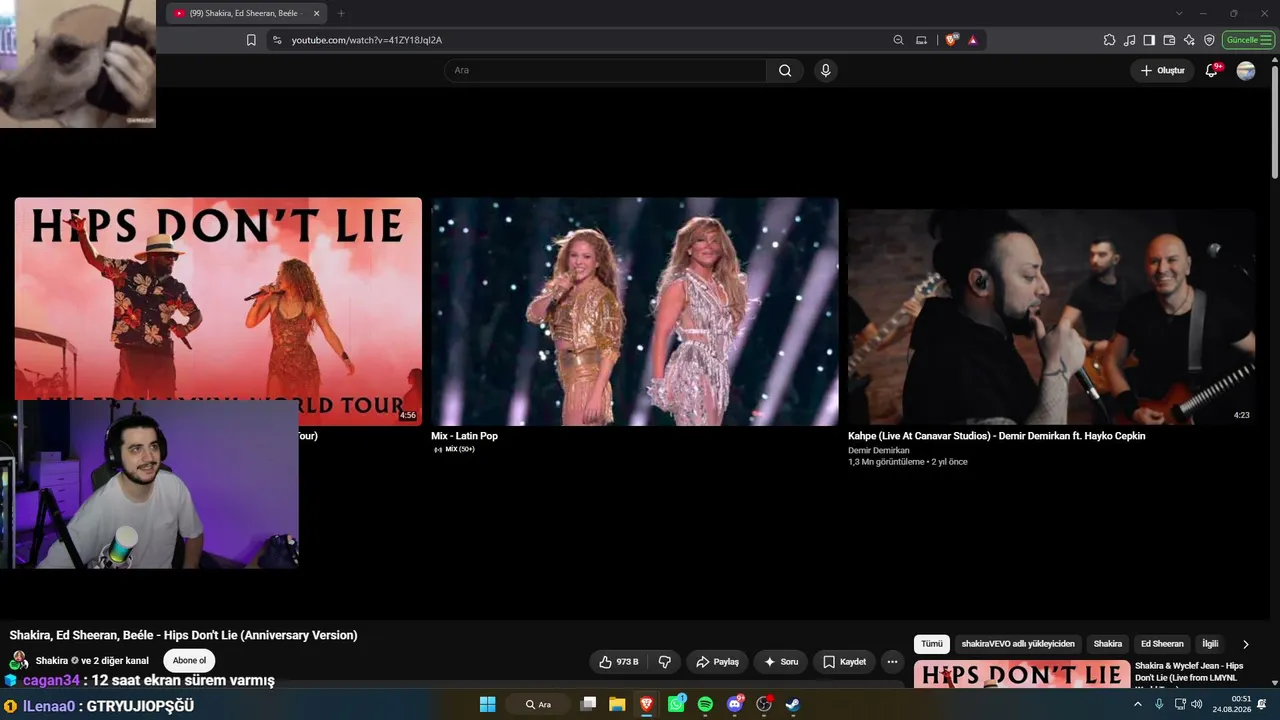Open the Windows Start menu
The image size is (1280, 720).
pyautogui.click(x=488, y=704)
